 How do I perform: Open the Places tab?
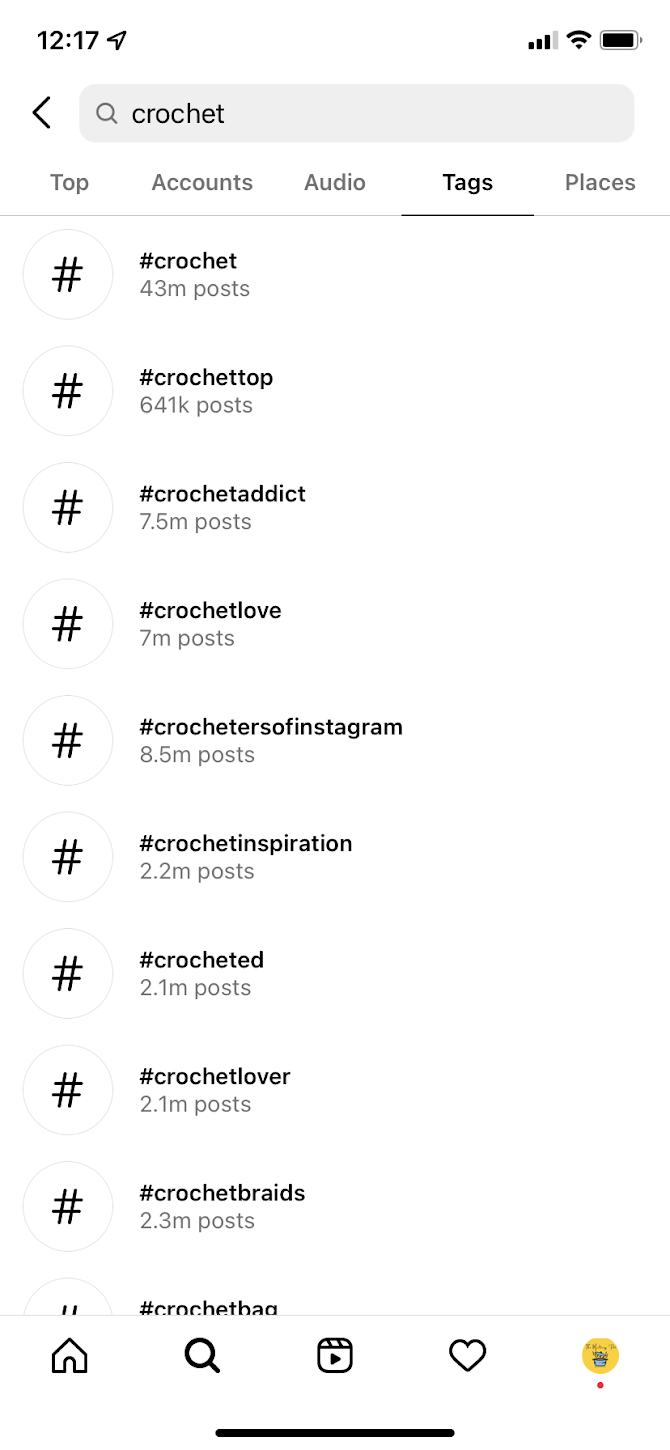(599, 182)
